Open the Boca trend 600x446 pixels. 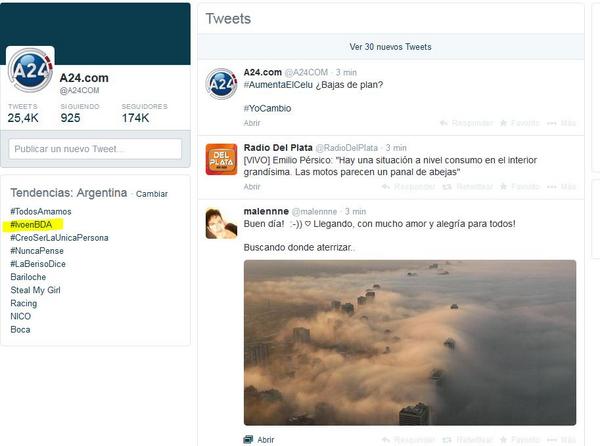coord(20,329)
